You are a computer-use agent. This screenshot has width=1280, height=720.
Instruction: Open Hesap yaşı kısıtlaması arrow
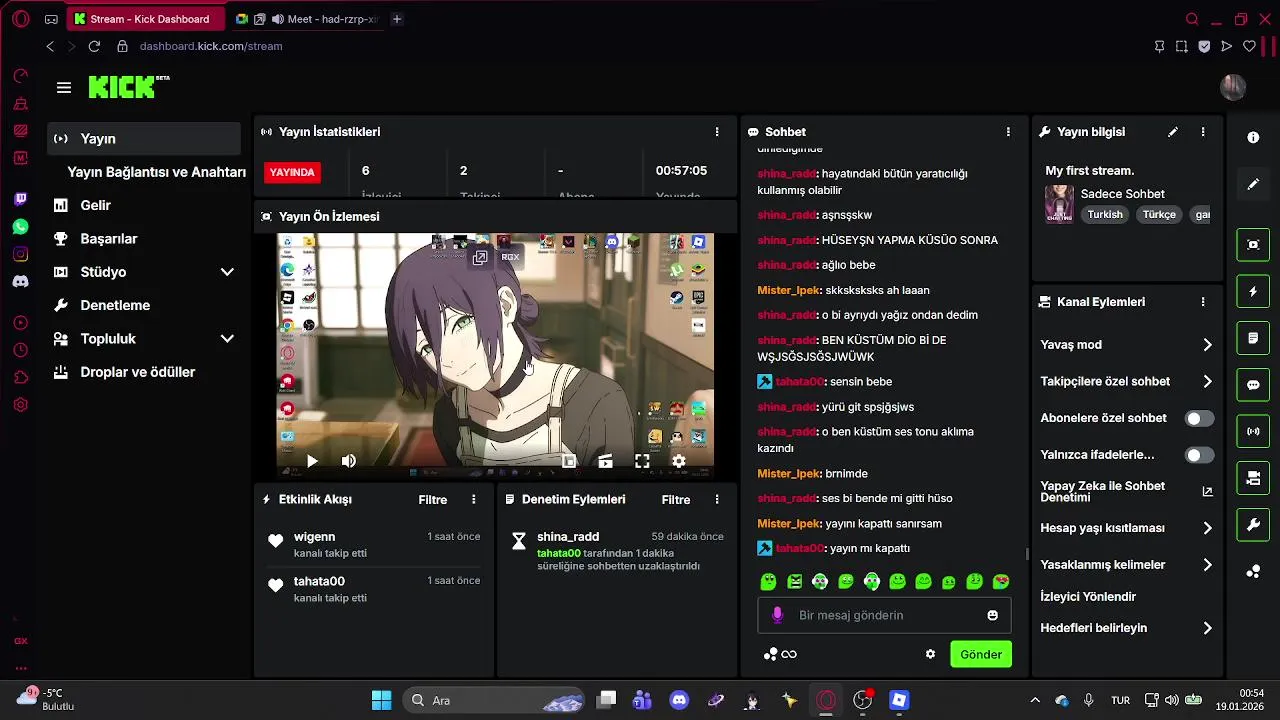[1207, 528]
